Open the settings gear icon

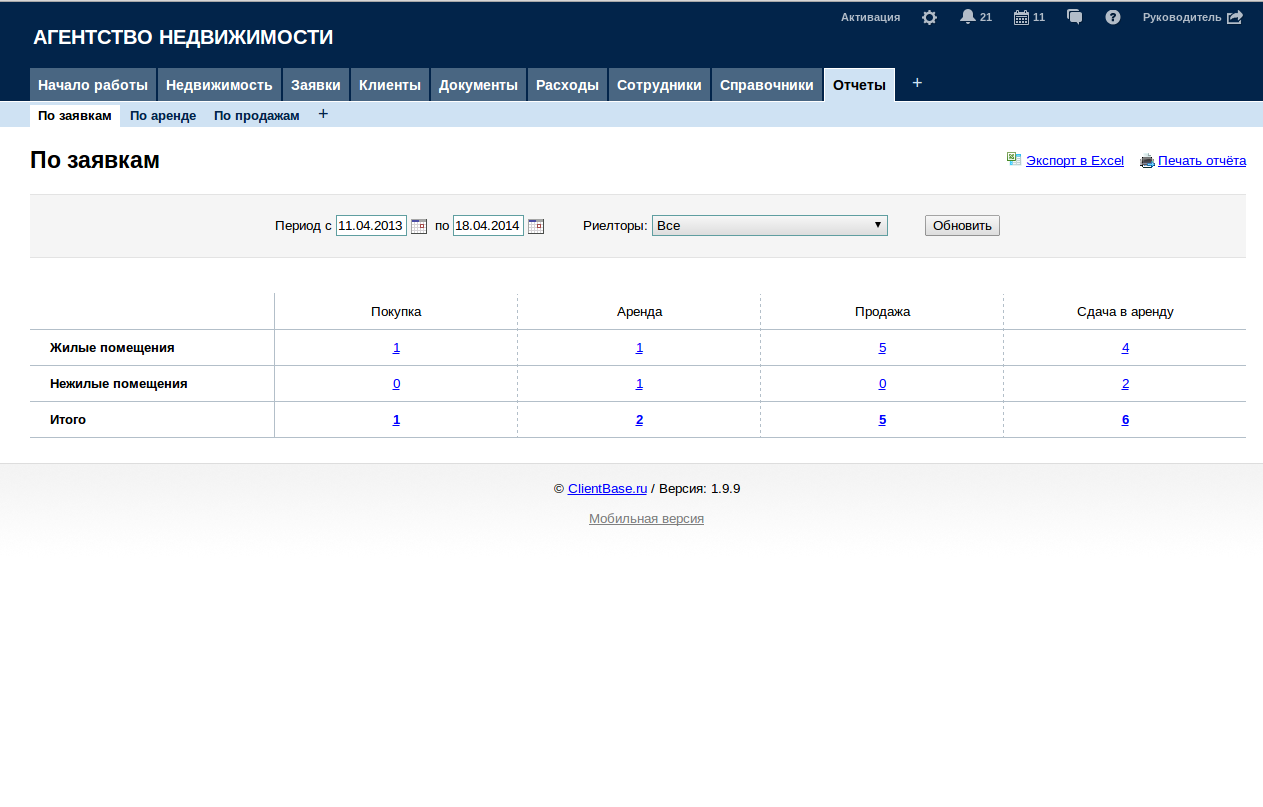point(929,17)
